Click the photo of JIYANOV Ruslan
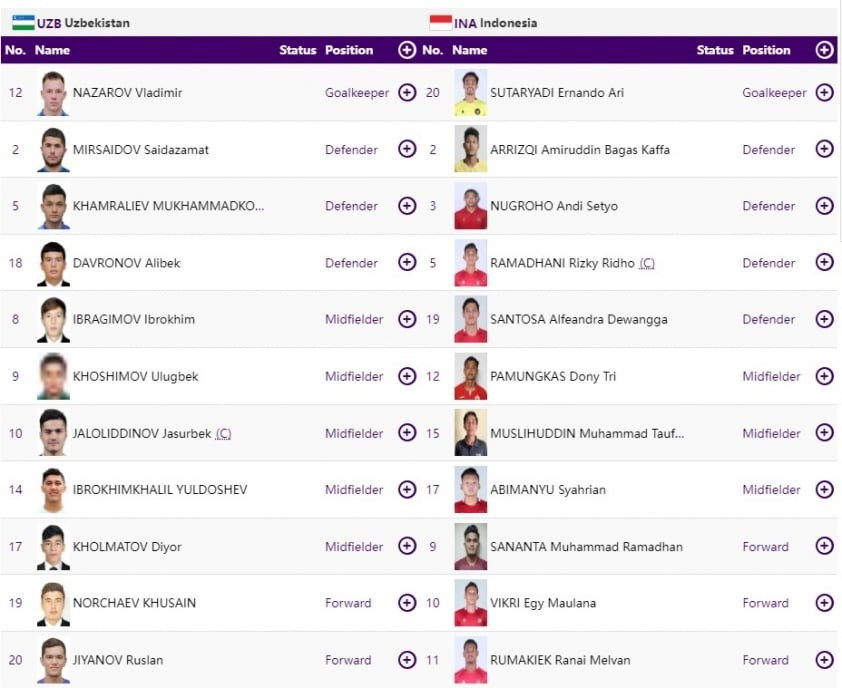 pos(54,660)
